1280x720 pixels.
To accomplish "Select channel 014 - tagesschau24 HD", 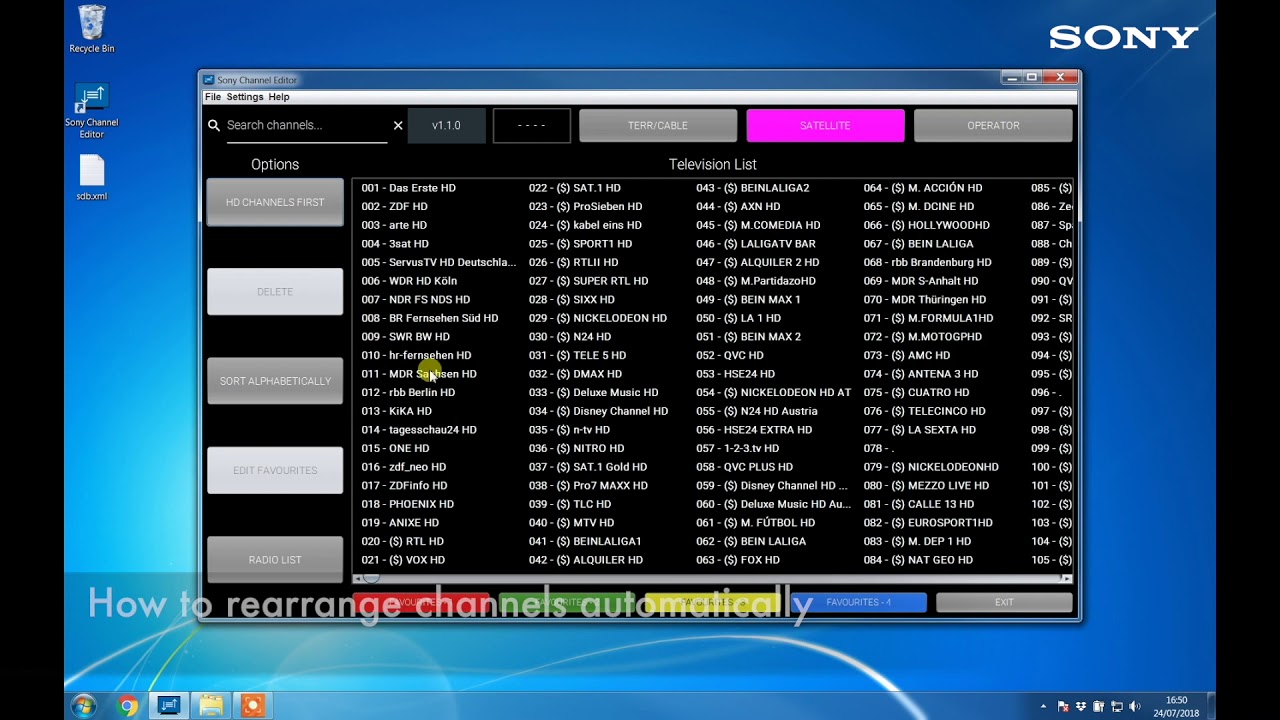I will 418,430.
